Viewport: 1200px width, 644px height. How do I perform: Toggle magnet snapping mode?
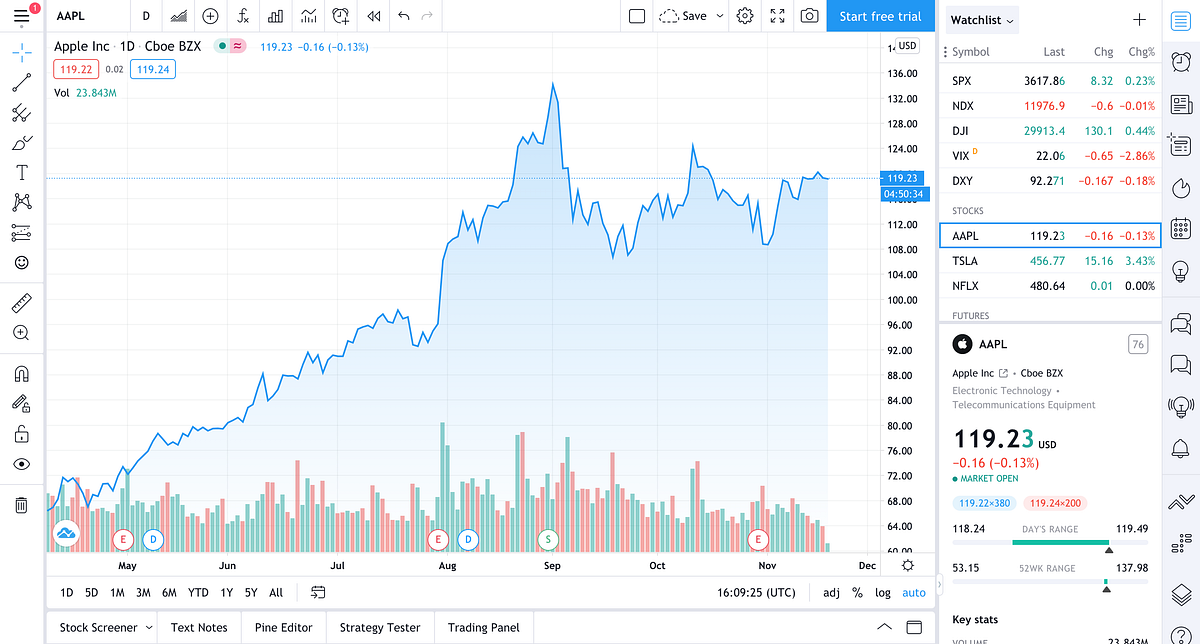click(x=21, y=372)
